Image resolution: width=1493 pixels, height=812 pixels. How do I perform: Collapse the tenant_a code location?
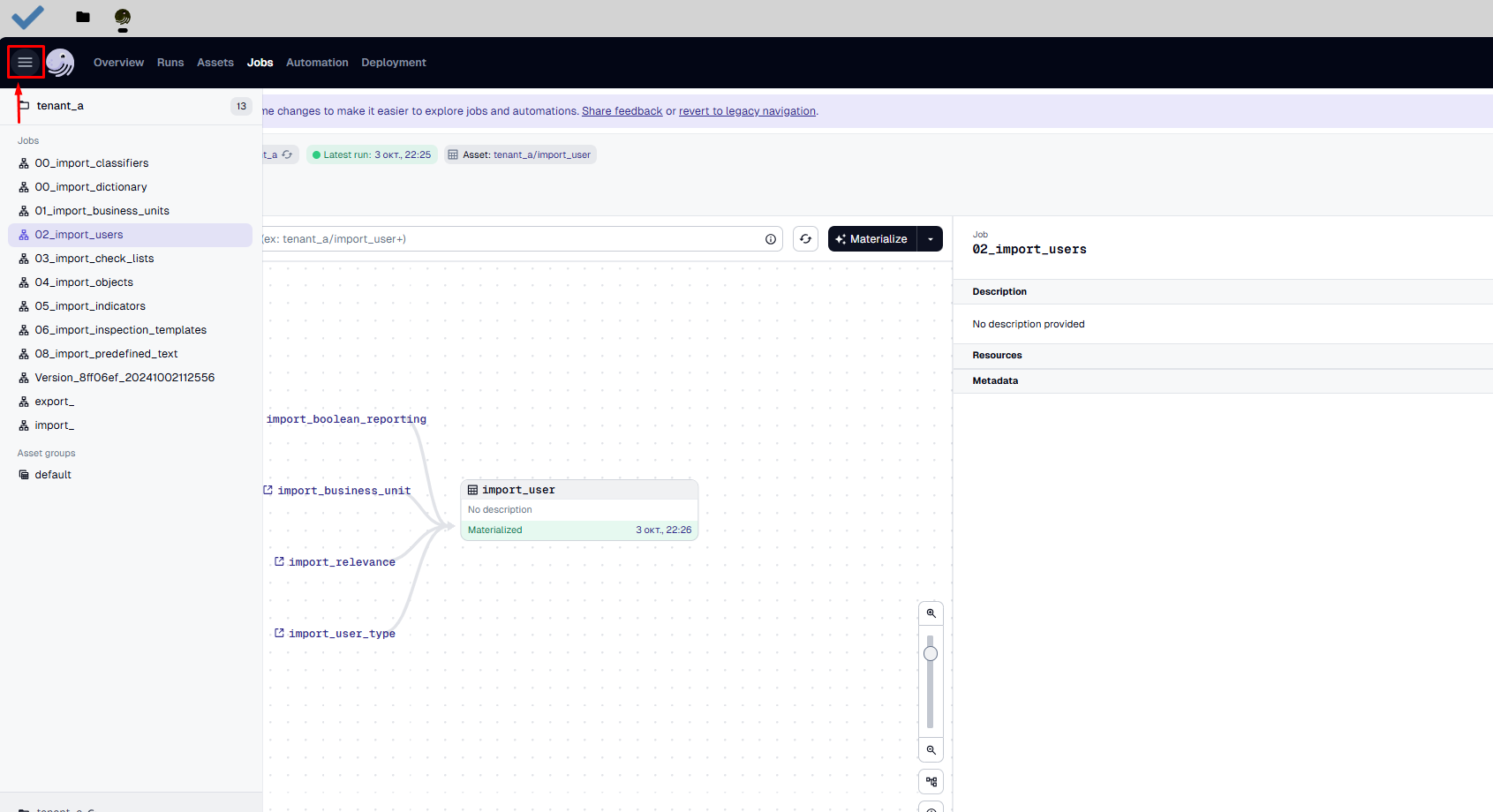click(60, 106)
